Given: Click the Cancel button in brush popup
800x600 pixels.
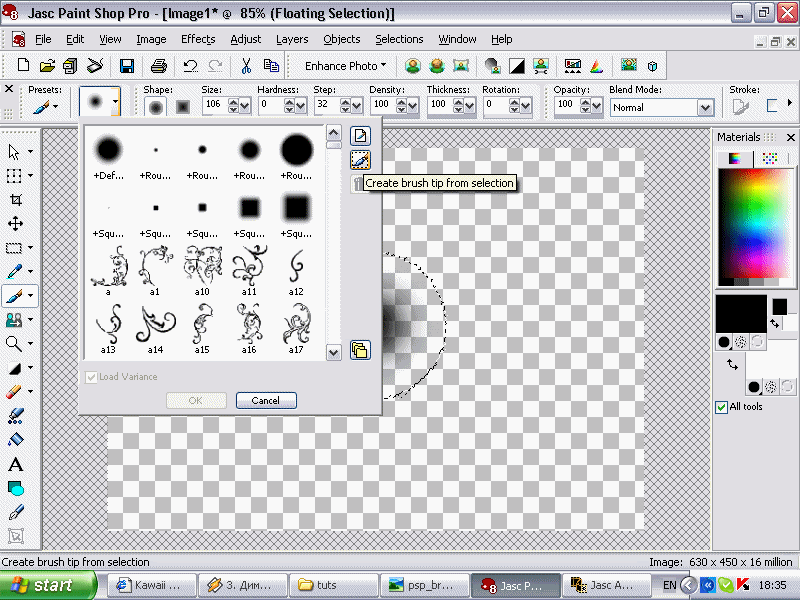Looking at the screenshot, I should click(x=266, y=401).
